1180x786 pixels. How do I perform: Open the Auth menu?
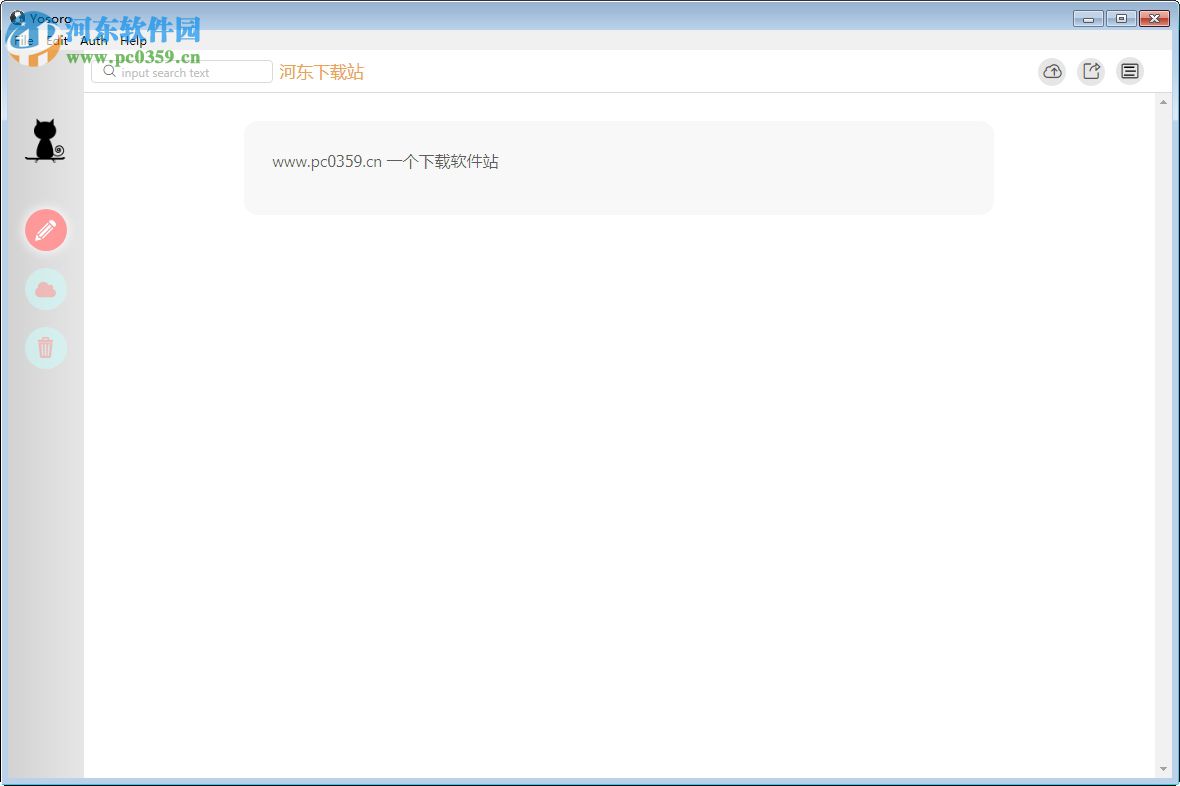(94, 41)
